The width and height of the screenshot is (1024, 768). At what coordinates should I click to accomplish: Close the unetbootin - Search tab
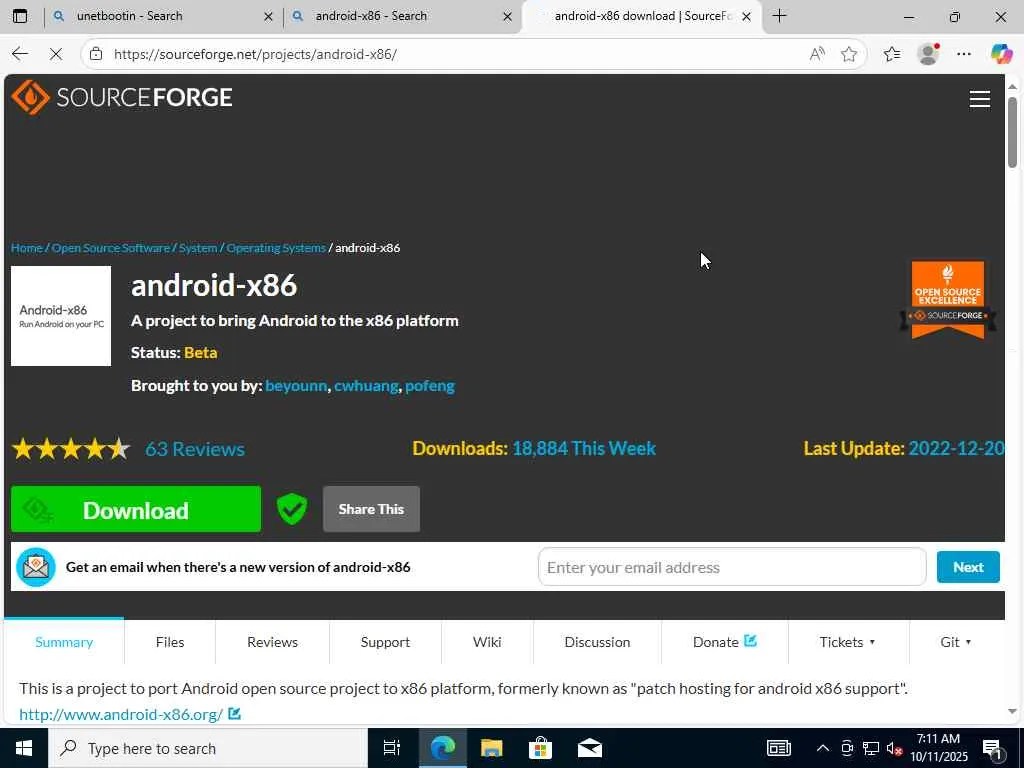pyautogui.click(x=268, y=16)
